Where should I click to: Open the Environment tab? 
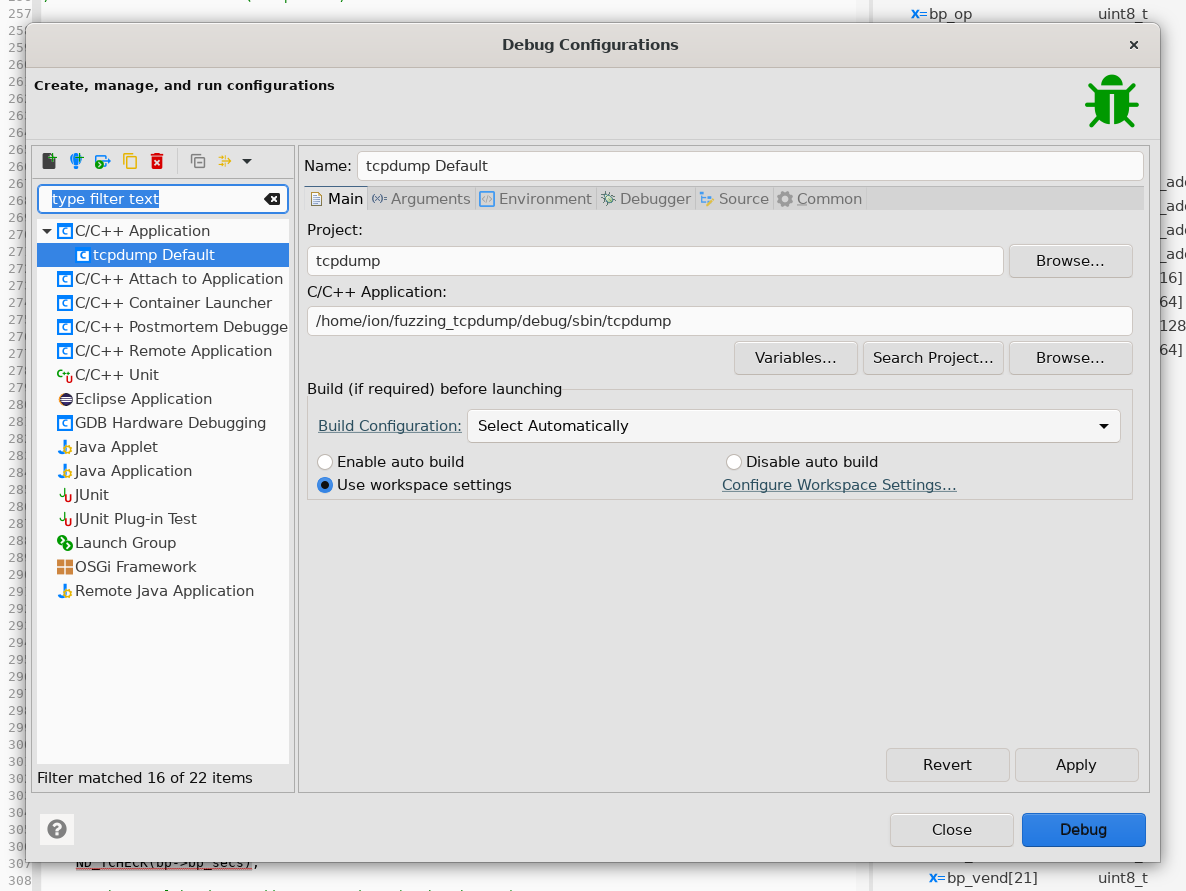point(536,199)
